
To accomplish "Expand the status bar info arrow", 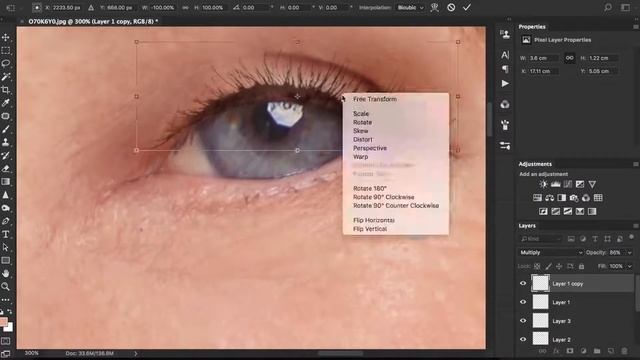I will (x=136, y=353).
